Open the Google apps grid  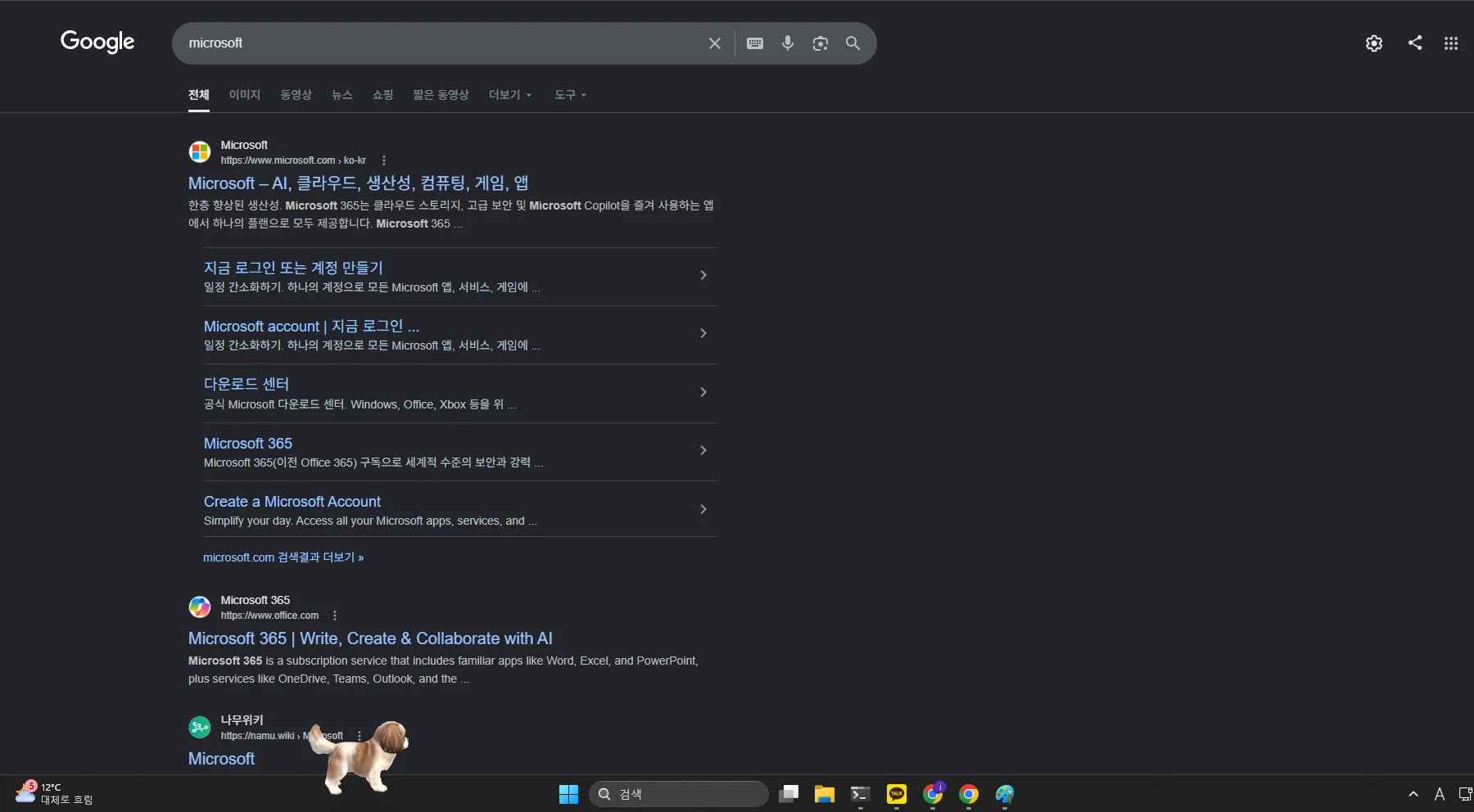(x=1451, y=43)
